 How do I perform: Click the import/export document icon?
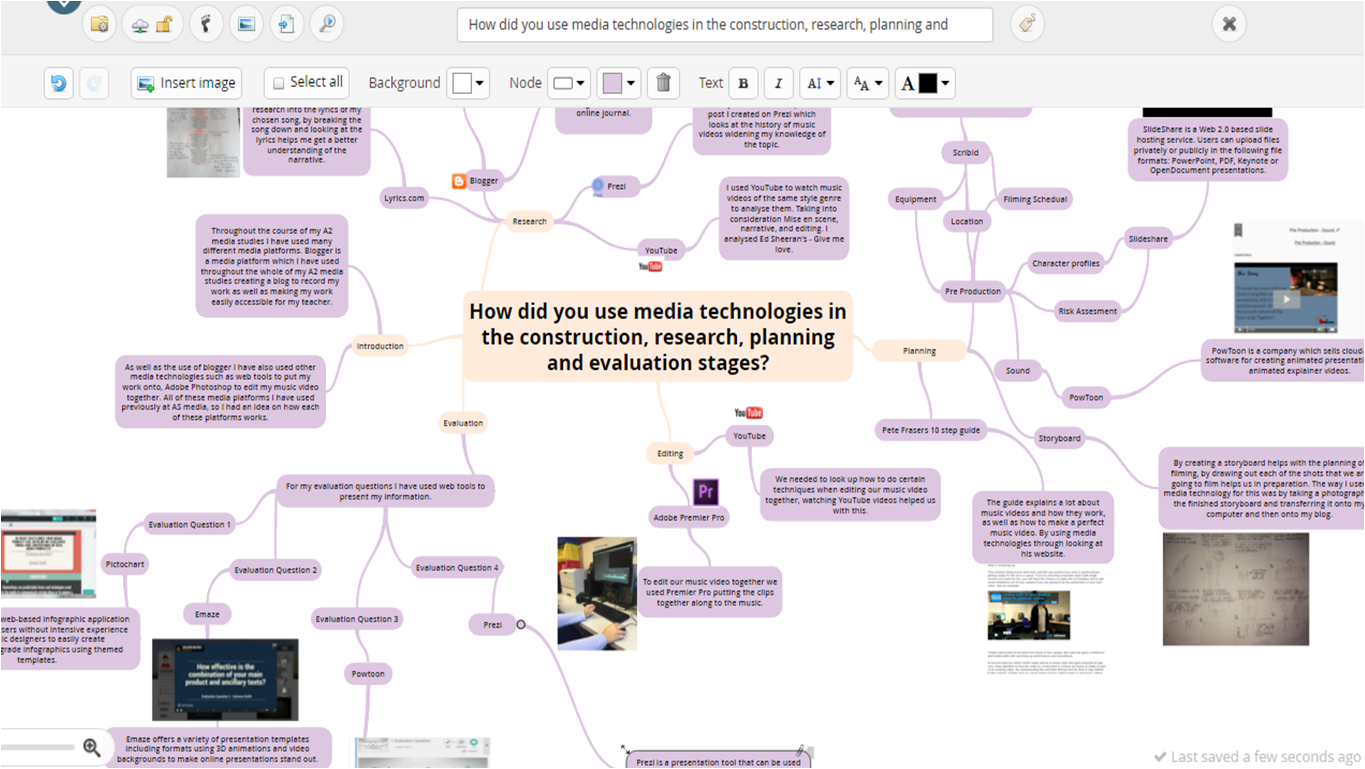click(x=286, y=24)
